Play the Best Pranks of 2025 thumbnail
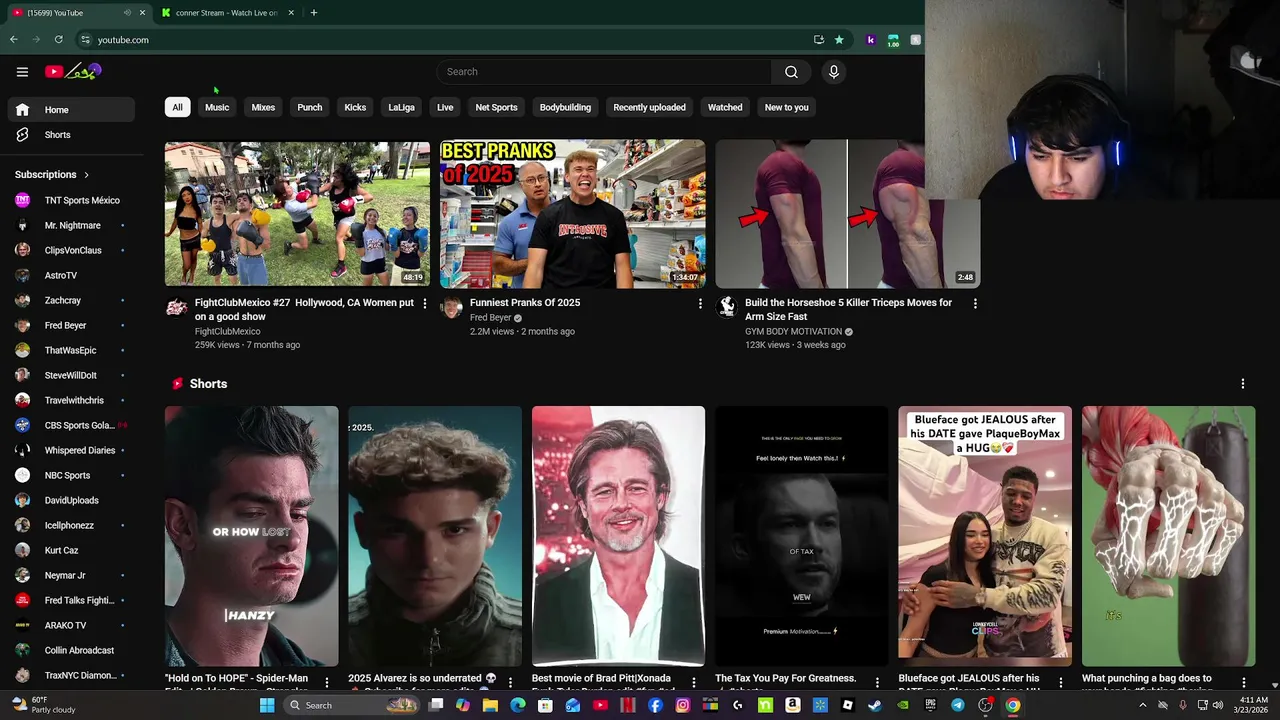This screenshot has height=720, width=1280. [572, 214]
